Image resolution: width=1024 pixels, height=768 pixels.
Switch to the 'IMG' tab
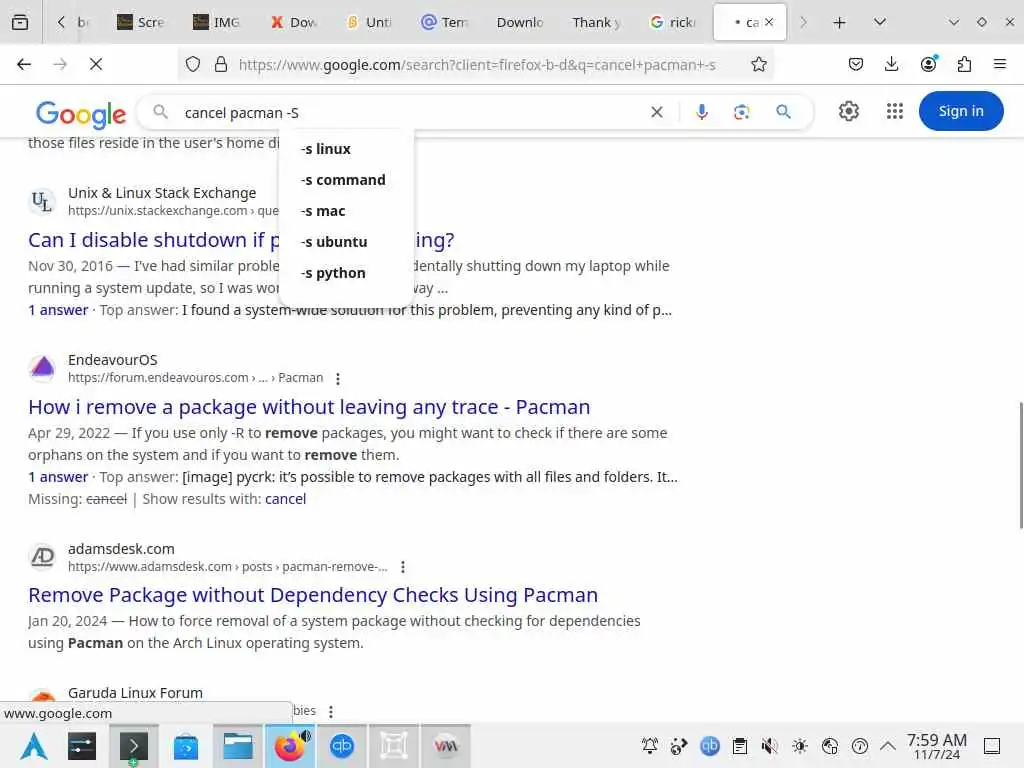tap(216, 22)
